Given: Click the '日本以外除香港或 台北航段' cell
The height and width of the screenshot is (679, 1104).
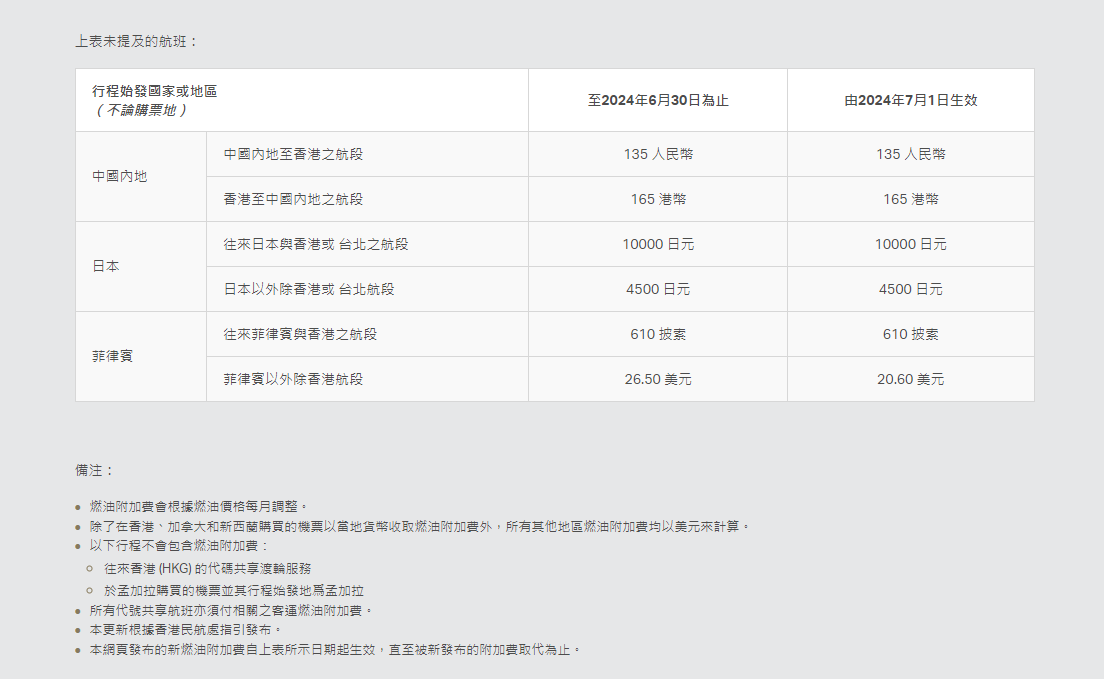Looking at the screenshot, I should (x=309, y=290).
